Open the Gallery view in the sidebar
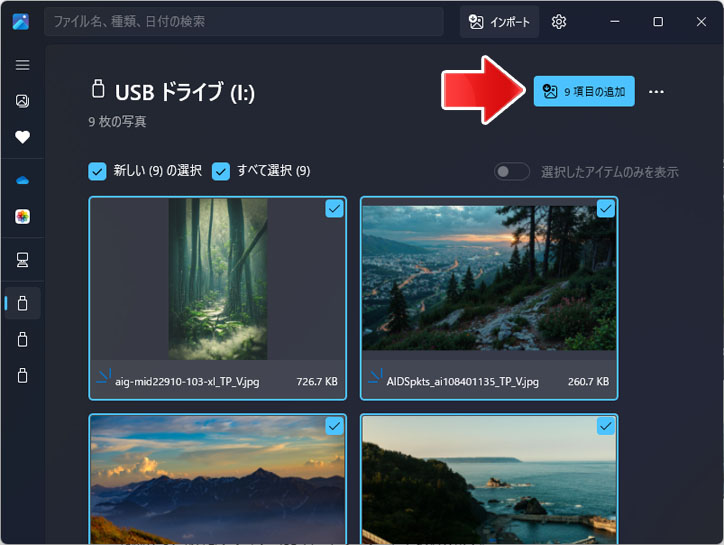The height and width of the screenshot is (545, 724). click(x=22, y=101)
